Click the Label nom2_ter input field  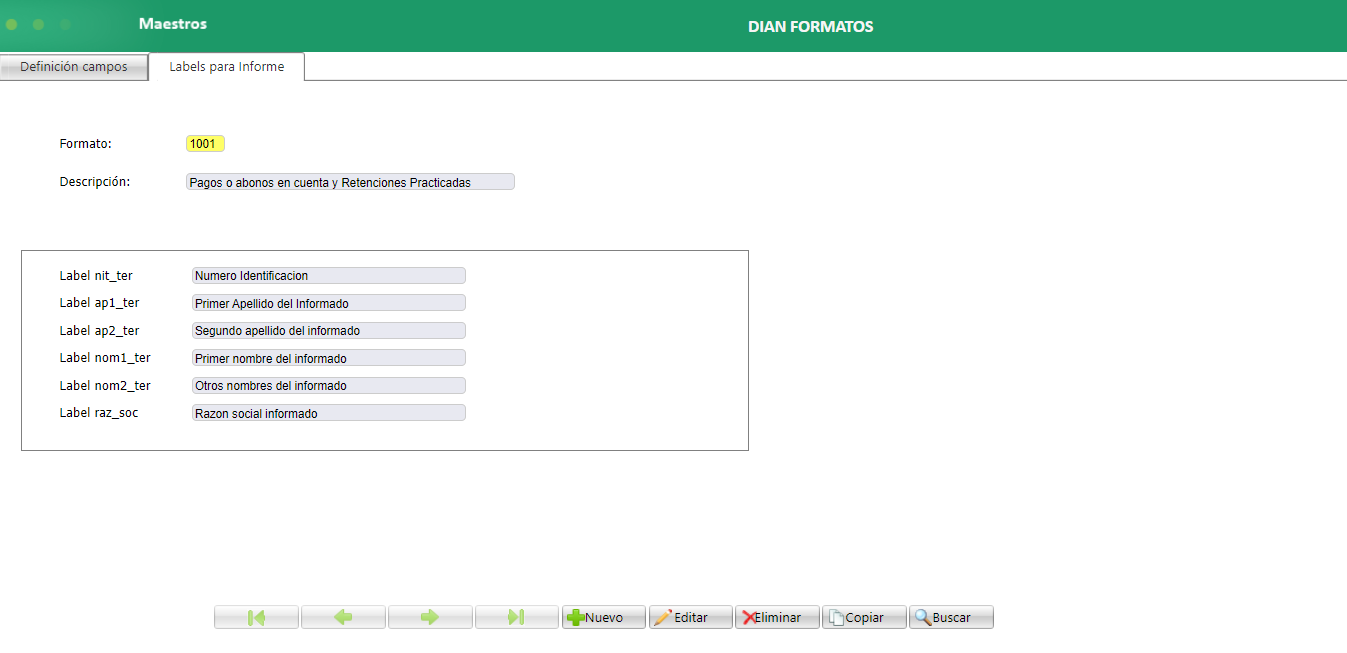tap(329, 385)
